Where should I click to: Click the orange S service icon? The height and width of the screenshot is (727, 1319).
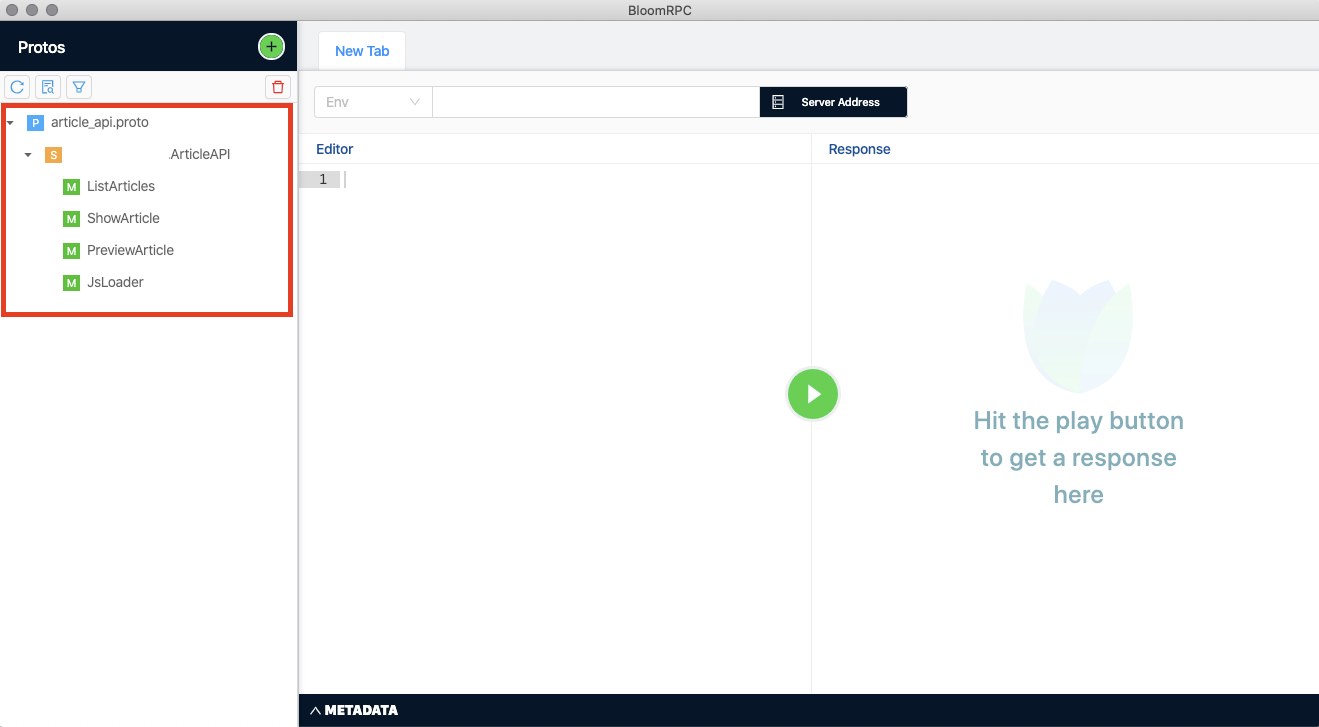tap(53, 154)
